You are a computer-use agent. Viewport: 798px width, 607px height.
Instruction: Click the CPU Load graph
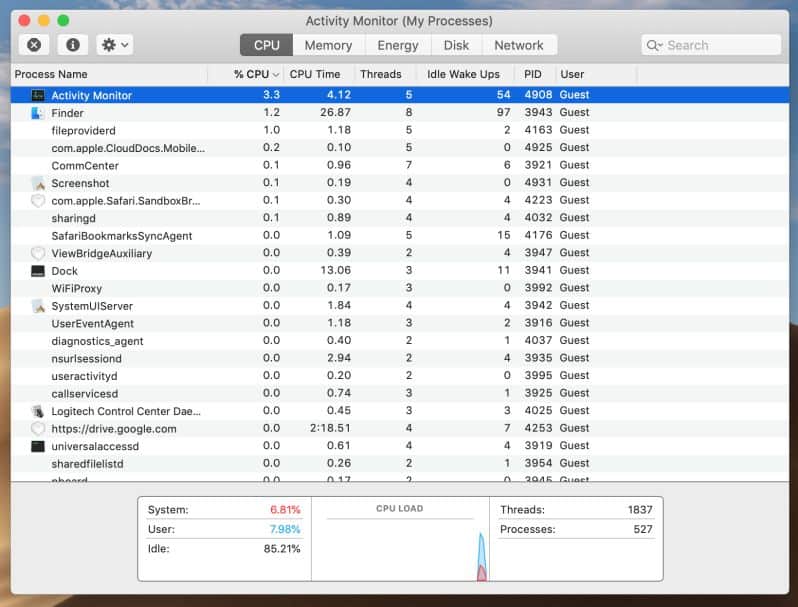click(400, 550)
